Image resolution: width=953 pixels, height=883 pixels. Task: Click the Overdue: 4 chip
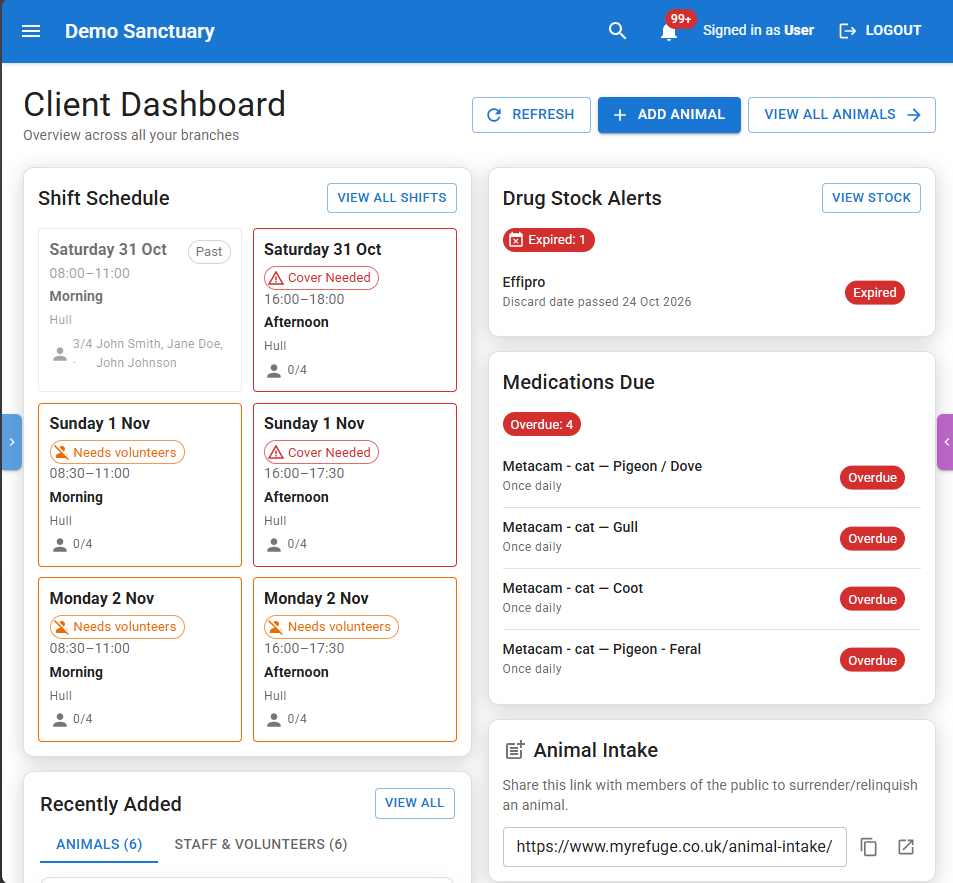click(x=542, y=424)
